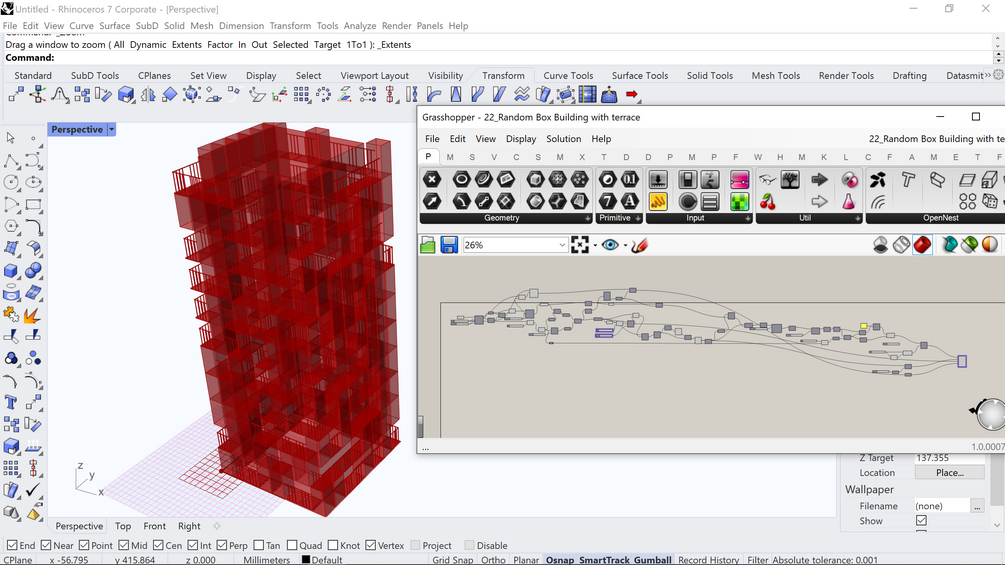Toggle the End osnap checkbox
The width and height of the screenshot is (1005, 565).
coord(12,545)
